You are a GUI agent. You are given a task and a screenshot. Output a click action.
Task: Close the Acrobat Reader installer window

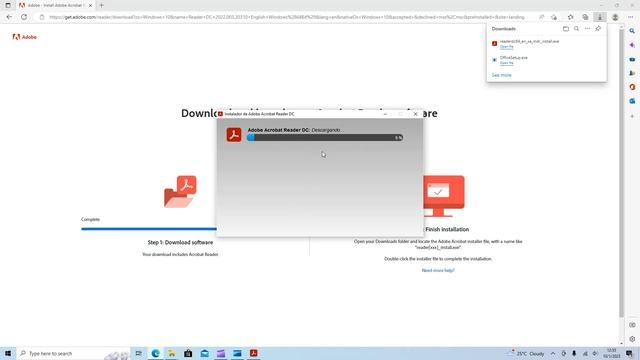416,114
